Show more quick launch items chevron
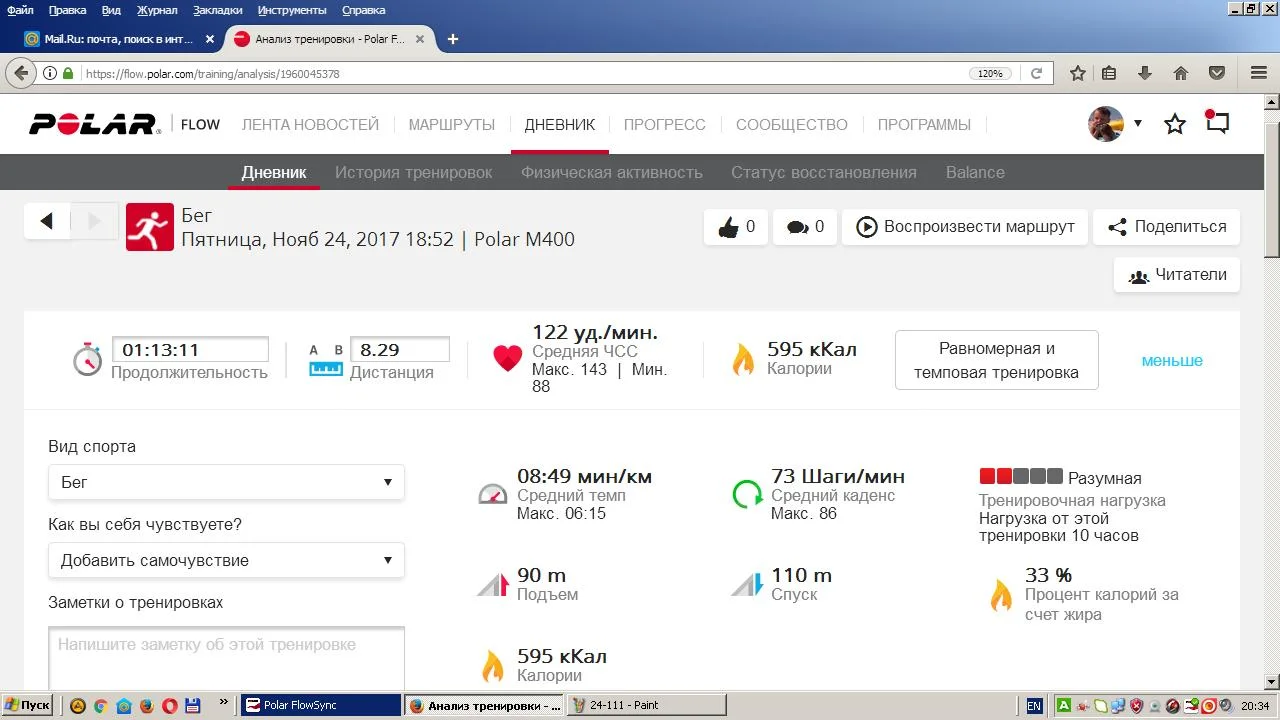 (x=224, y=703)
